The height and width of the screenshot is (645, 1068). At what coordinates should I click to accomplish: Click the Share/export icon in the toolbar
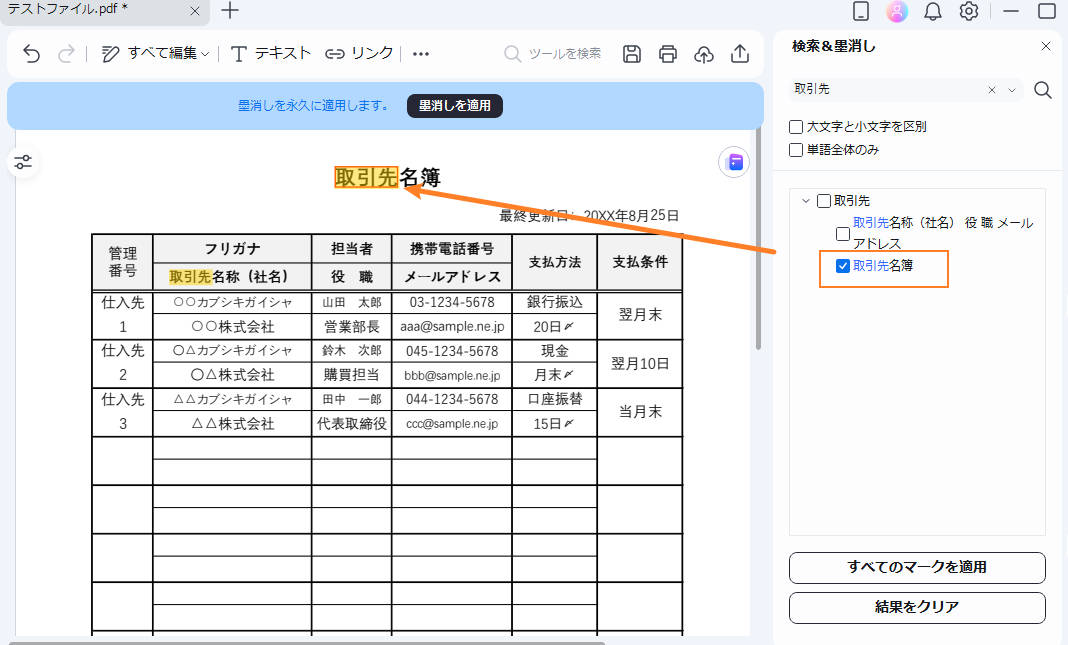click(740, 54)
